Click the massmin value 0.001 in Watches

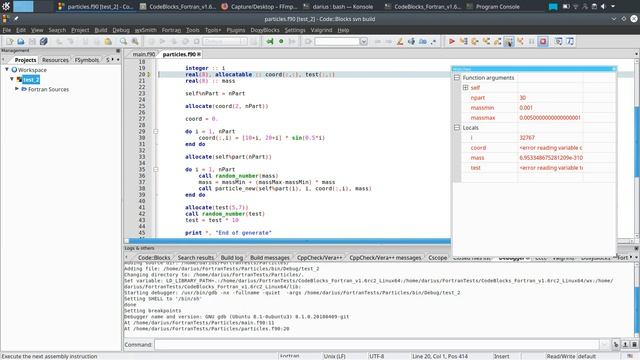[526, 108]
